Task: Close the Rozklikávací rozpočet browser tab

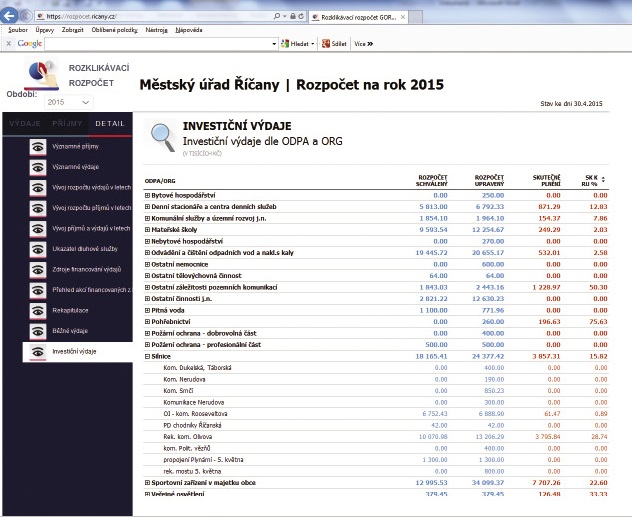Action: coord(403,17)
